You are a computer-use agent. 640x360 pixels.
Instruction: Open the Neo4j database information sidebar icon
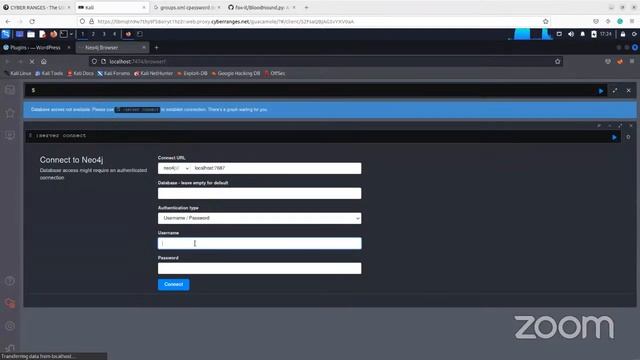pyautogui.click(x=10, y=89)
